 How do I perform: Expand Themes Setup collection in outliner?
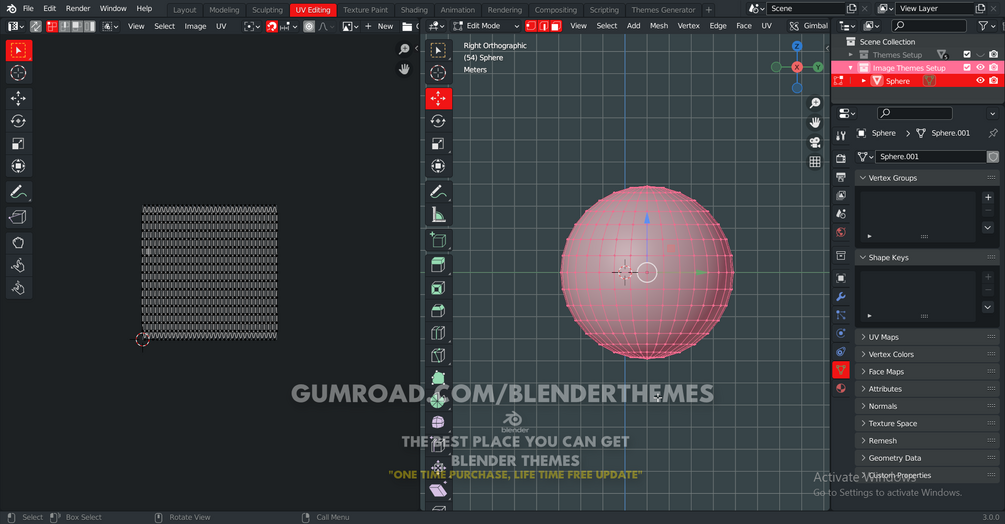pos(851,55)
